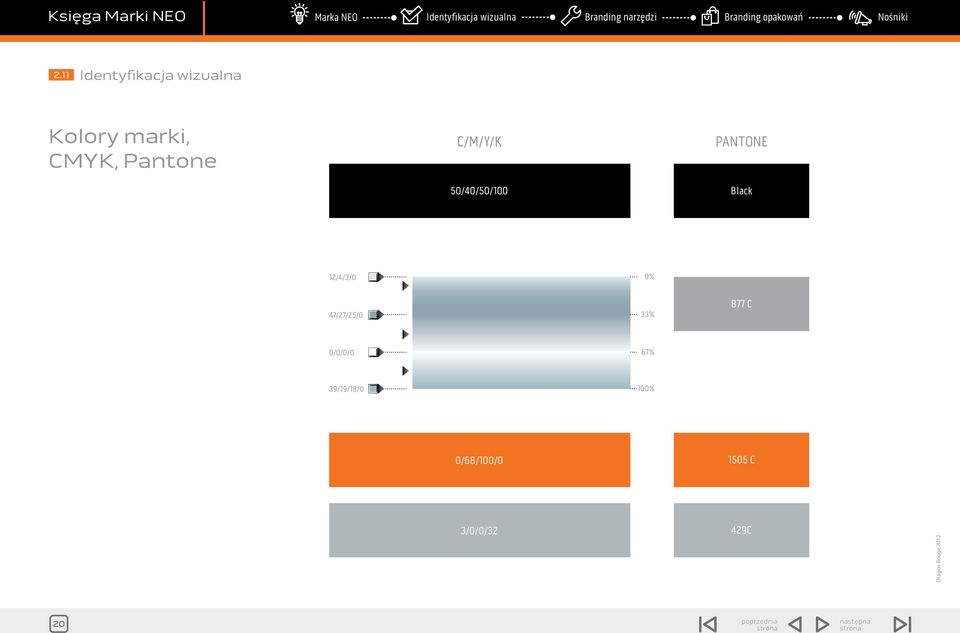Click the poprzednia strona label
The width and height of the screenshot is (960, 633).
point(759,624)
